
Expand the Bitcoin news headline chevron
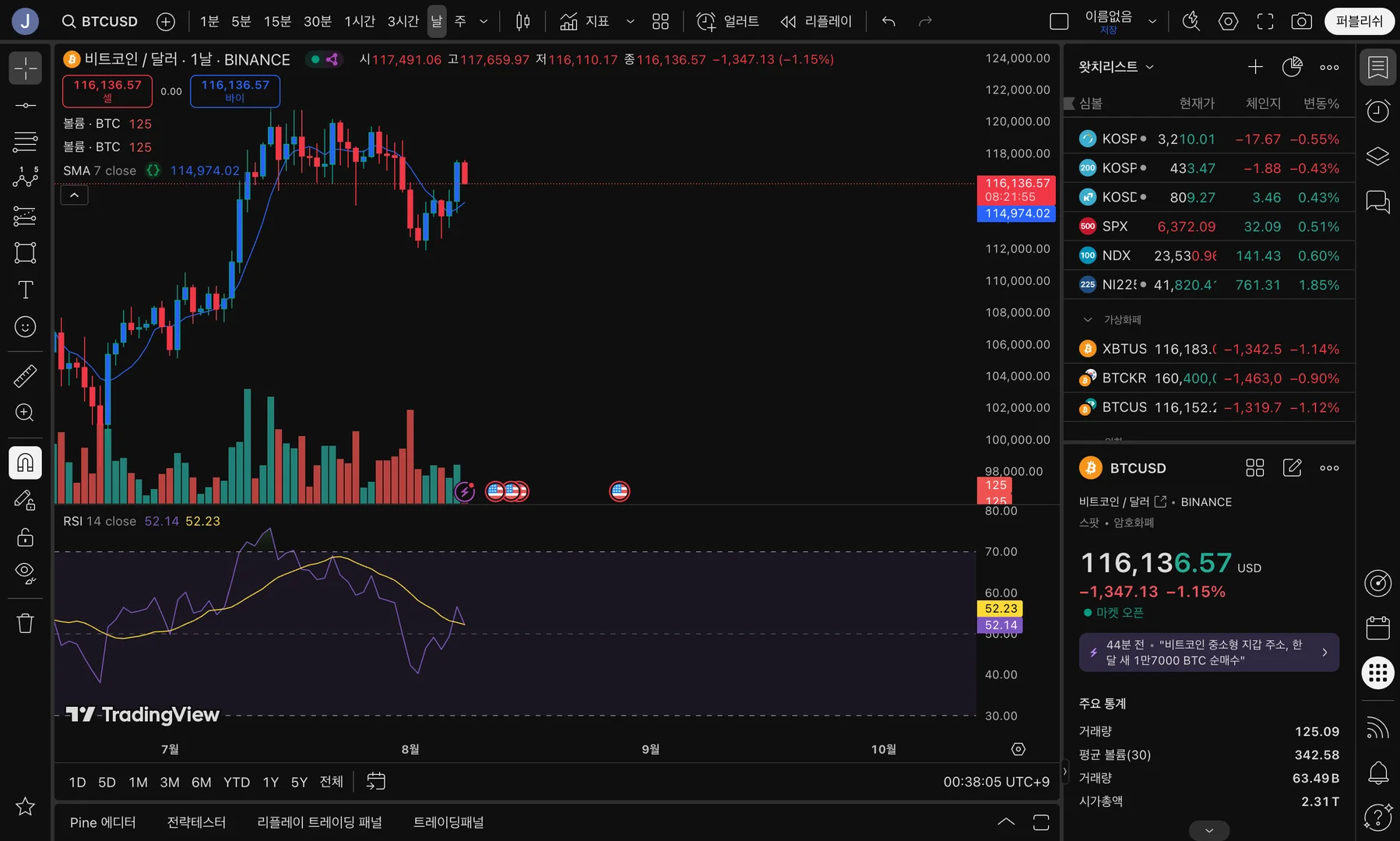click(1324, 653)
